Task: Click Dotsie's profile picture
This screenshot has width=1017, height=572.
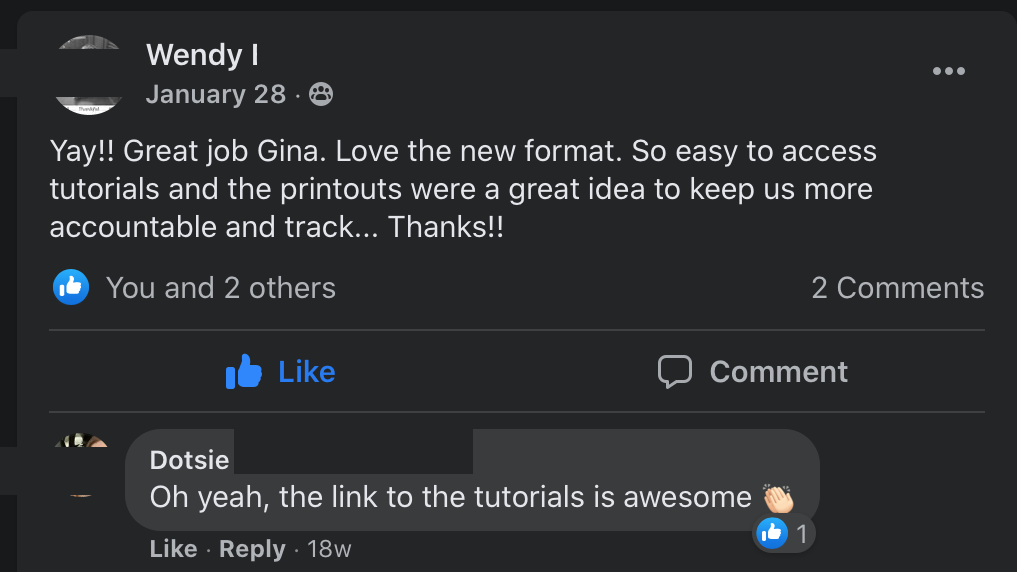Action: (x=82, y=465)
